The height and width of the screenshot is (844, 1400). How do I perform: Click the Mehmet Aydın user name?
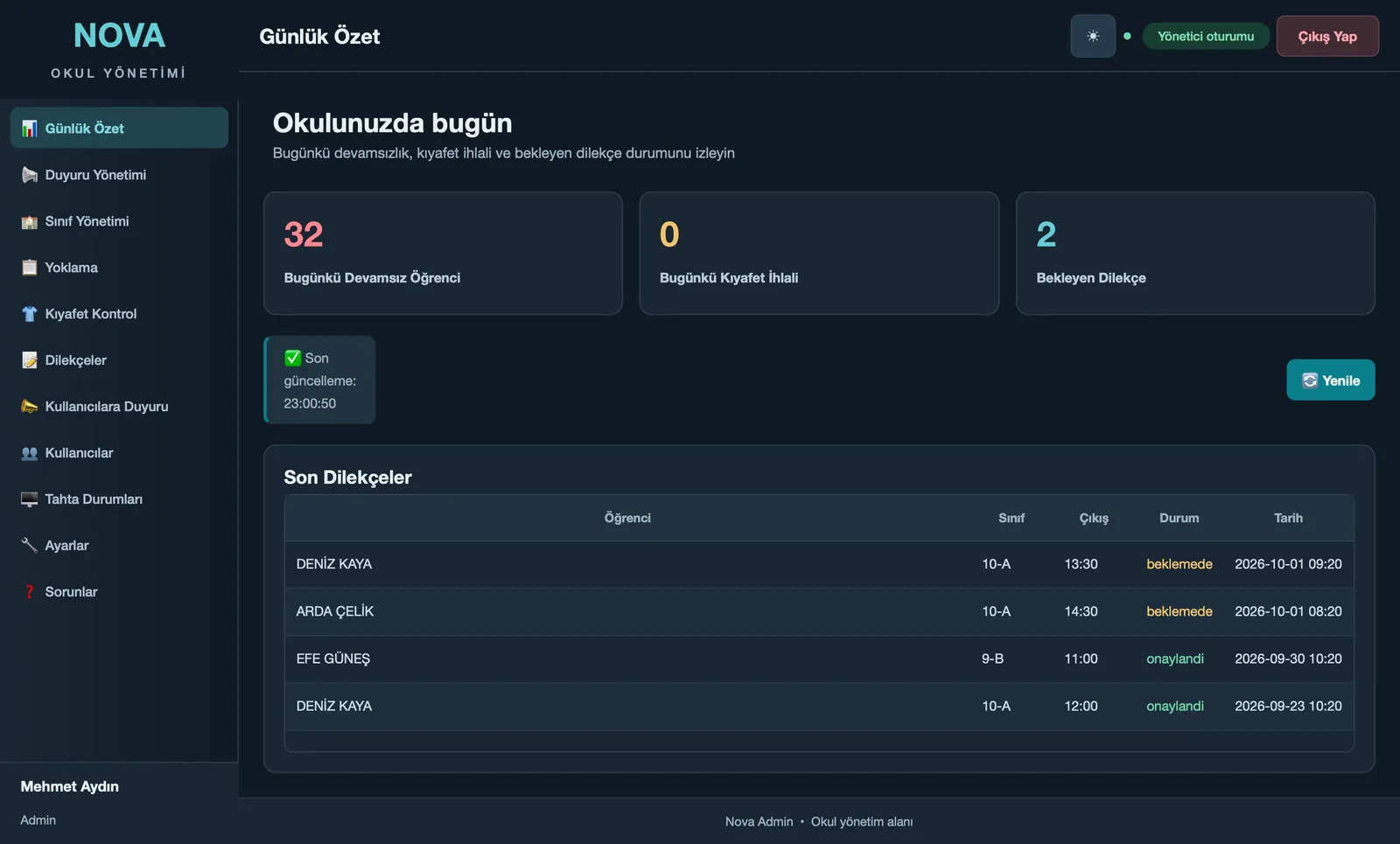(x=70, y=786)
